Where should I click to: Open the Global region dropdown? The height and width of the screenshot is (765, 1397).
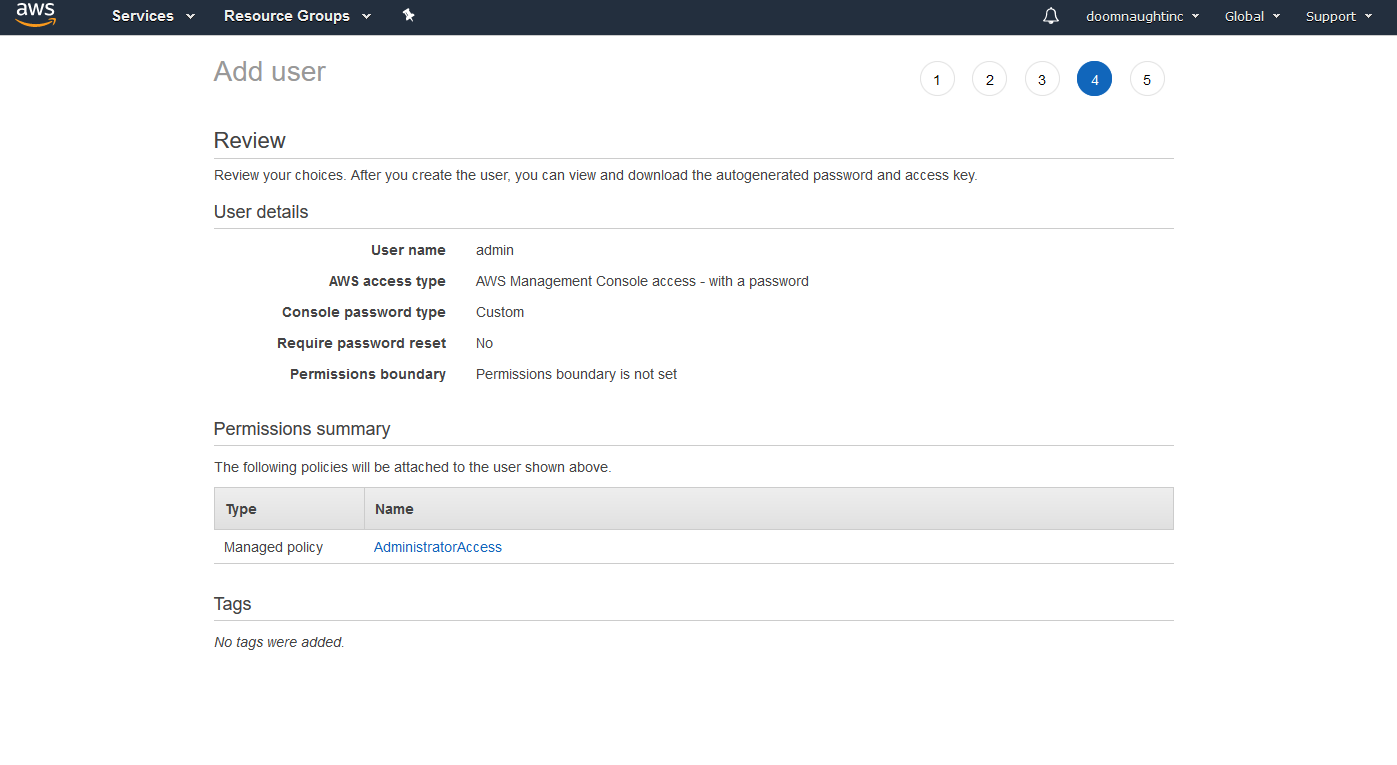[1252, 16]
